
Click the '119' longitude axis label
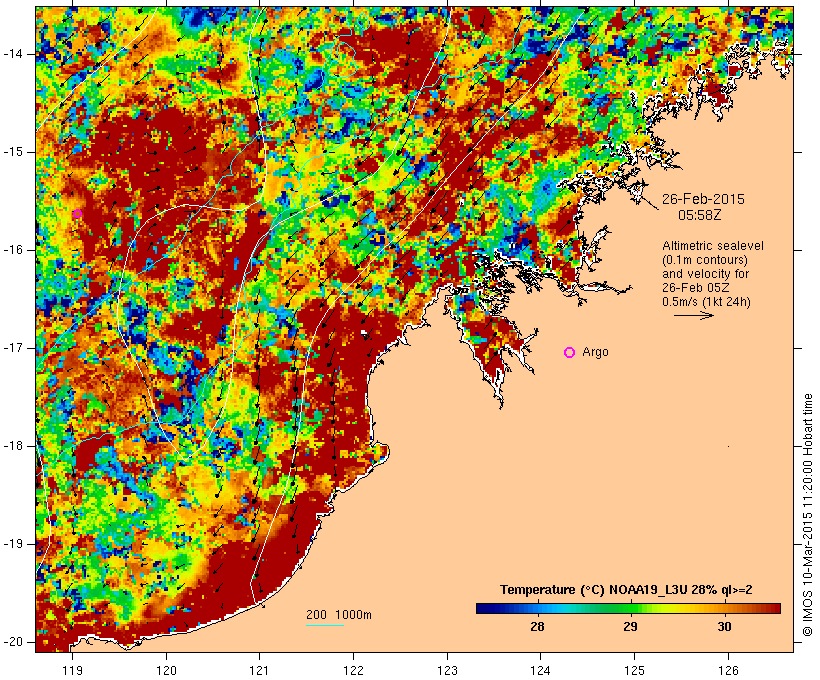point(72,670)
